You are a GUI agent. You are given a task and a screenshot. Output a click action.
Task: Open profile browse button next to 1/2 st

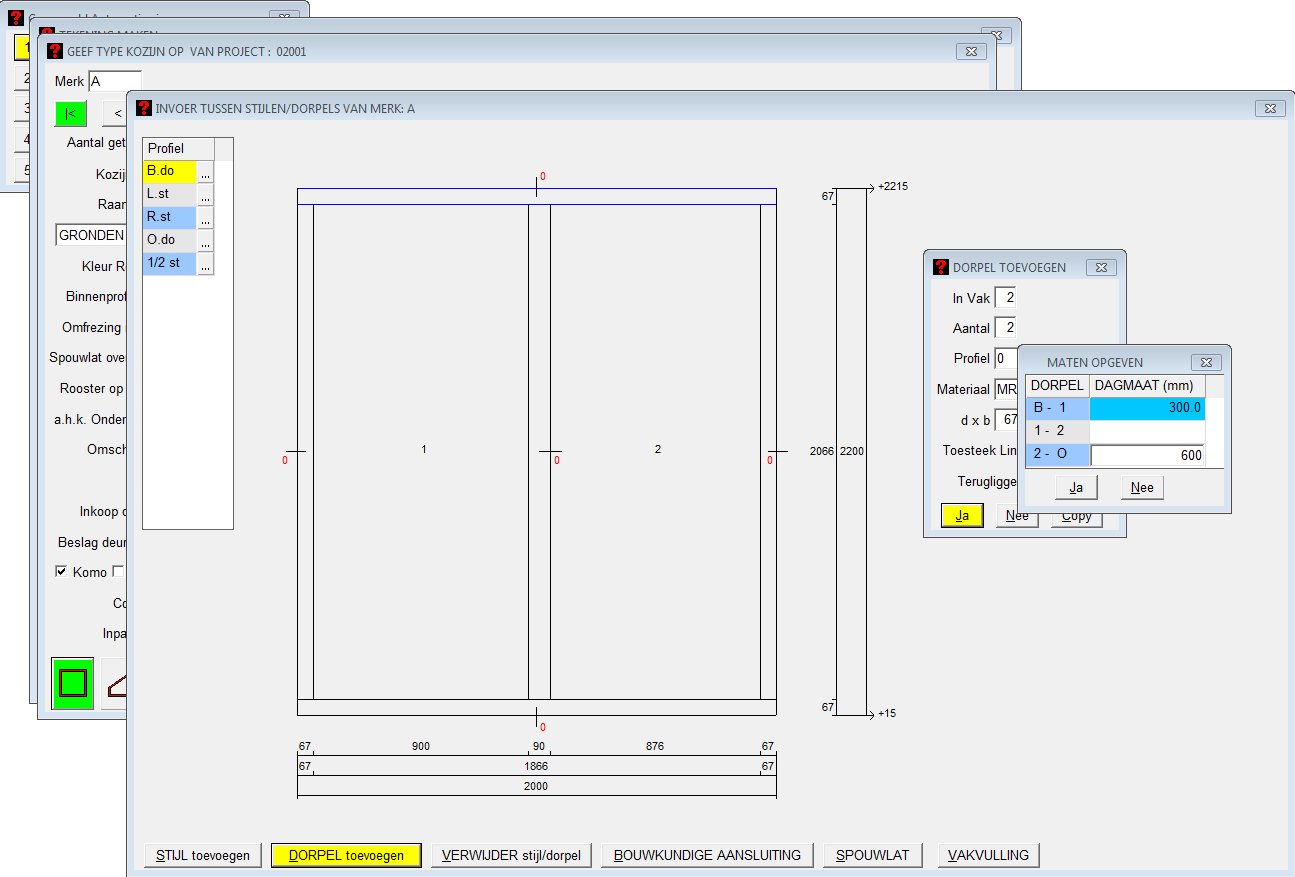[x=205, y=264]
